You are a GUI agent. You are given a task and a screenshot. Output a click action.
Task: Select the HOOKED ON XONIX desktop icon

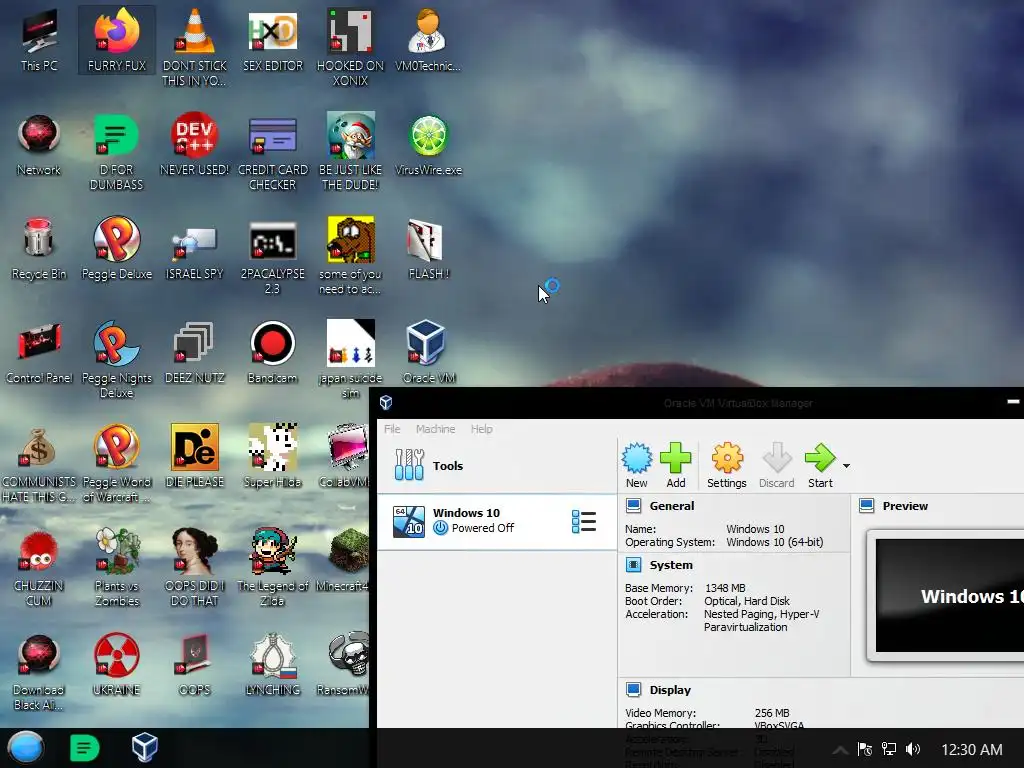(351, 47)
